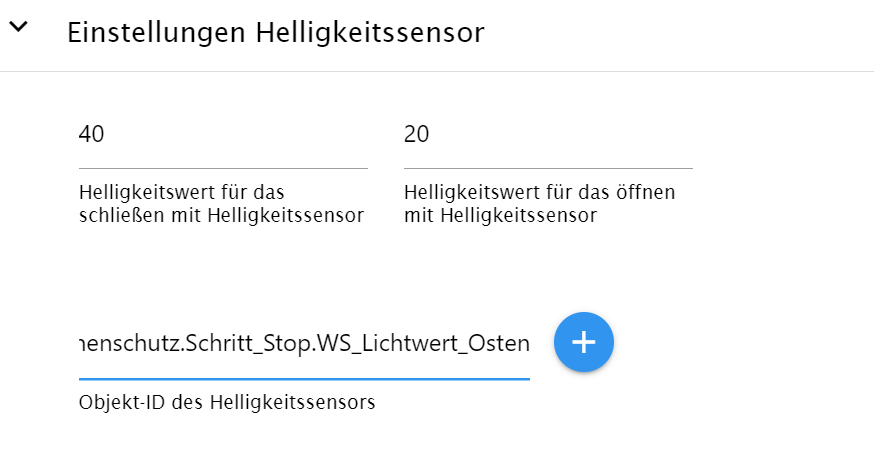This screenshot has height=453, width=874.
Task: Place cursor in the value 20 box
Action: tap(548, 135)
